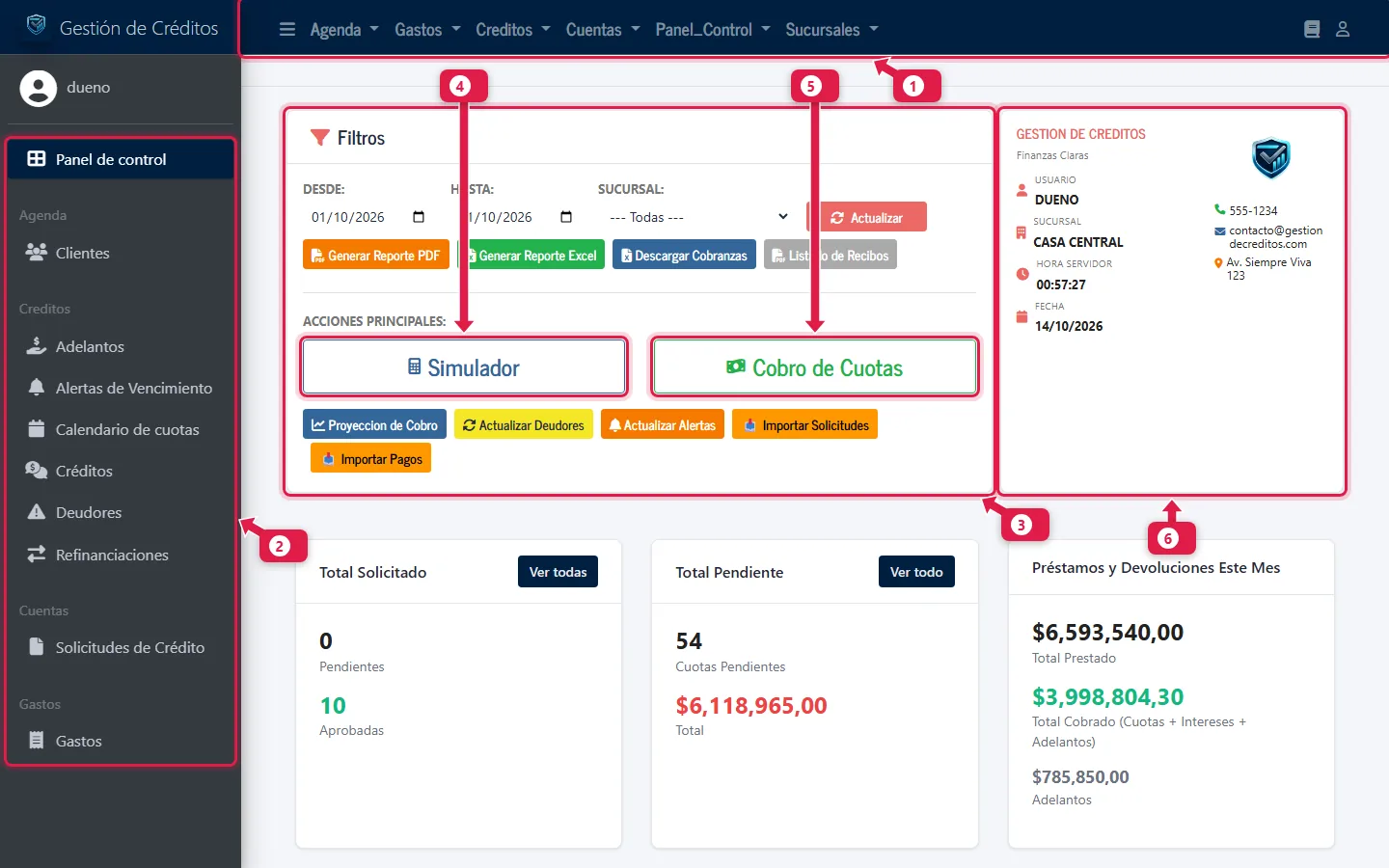
Task: Open calendar picker in HASTA date field
Action: 566,217
